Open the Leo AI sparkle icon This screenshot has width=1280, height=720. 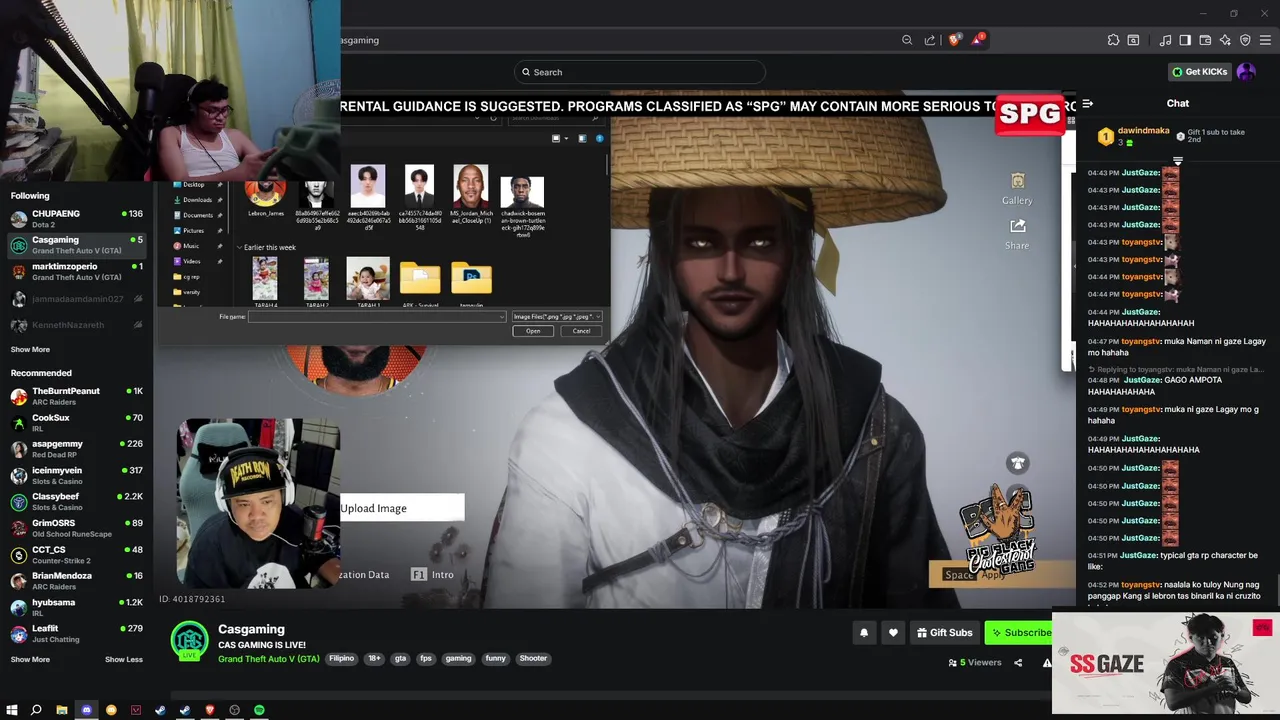(1225, 40)
